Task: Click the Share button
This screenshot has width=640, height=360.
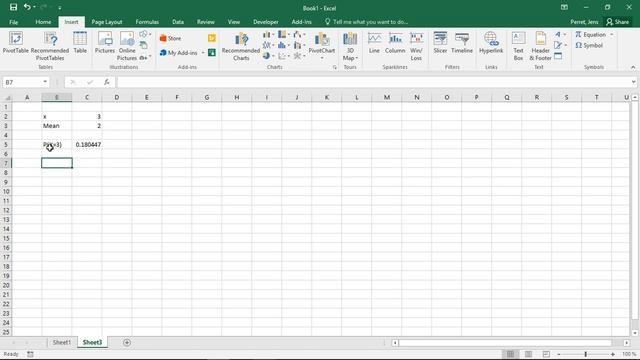Action: (618, 22)
